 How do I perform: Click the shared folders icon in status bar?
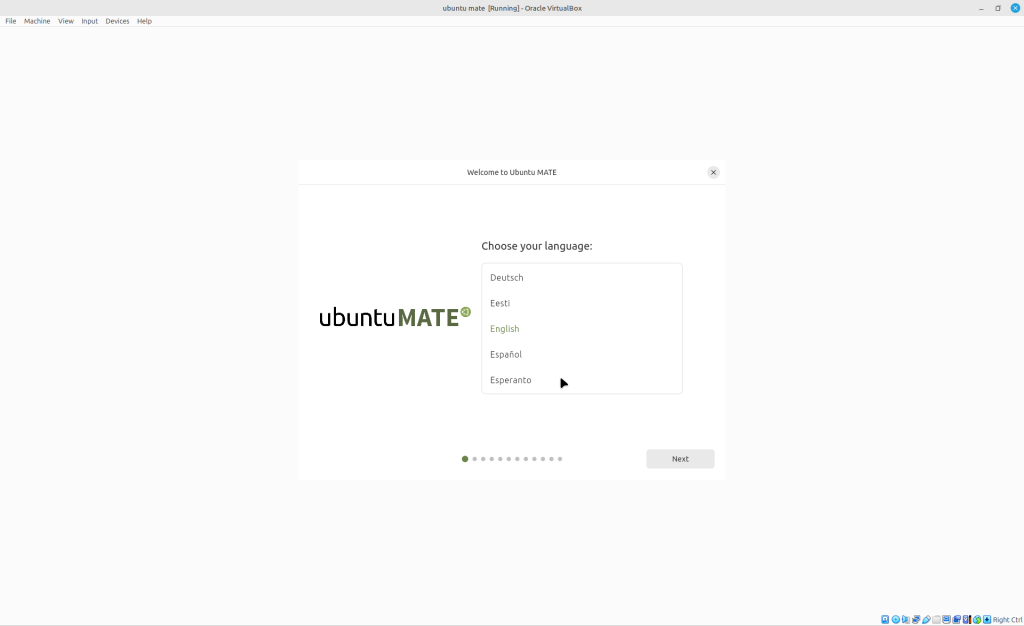tap(936, 619)
